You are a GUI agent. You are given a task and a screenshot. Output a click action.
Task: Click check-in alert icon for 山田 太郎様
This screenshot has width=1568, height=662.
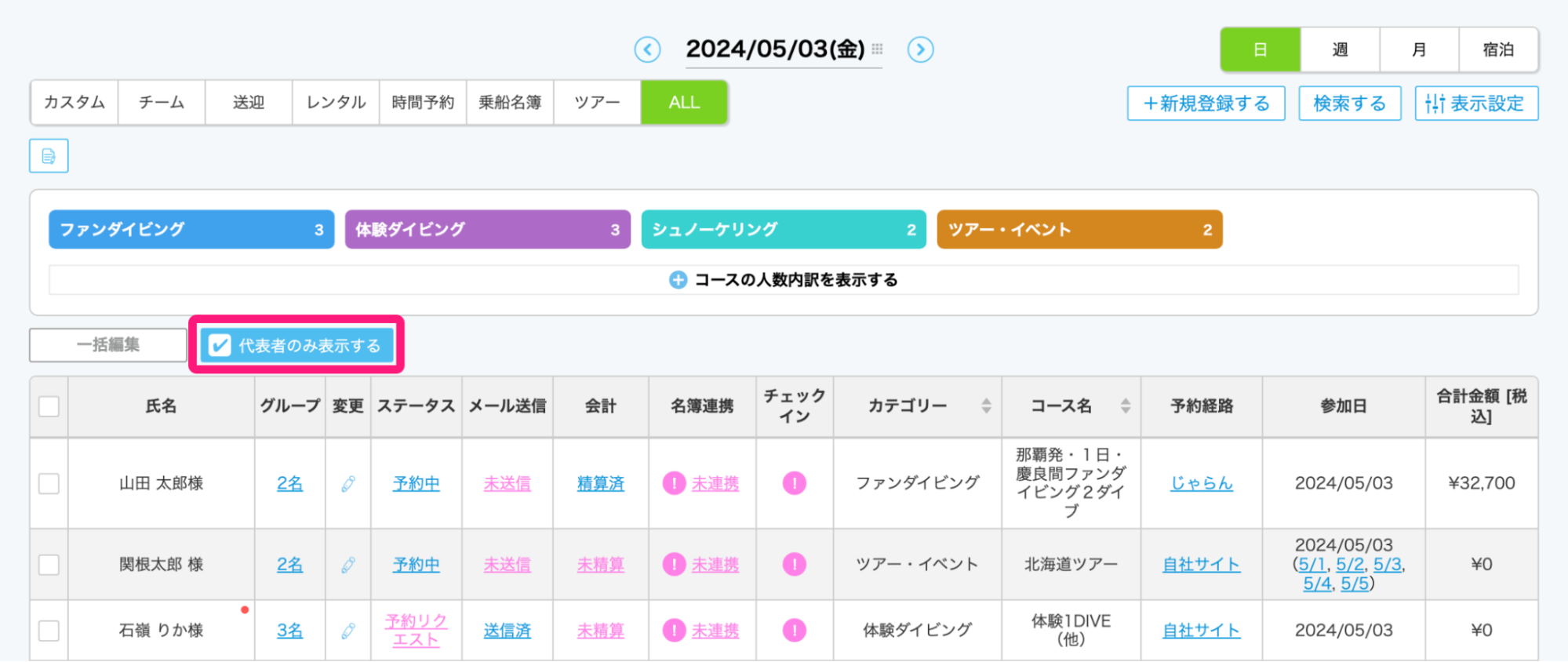point(795,483)
